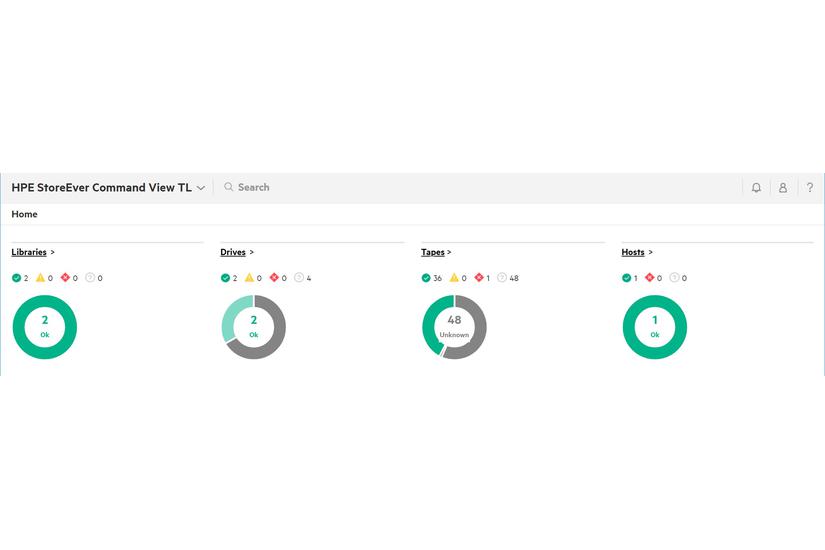This screenshot has width=825, height=550.
Task: Click the Home breadcrumb
Action: pos(24,214)
